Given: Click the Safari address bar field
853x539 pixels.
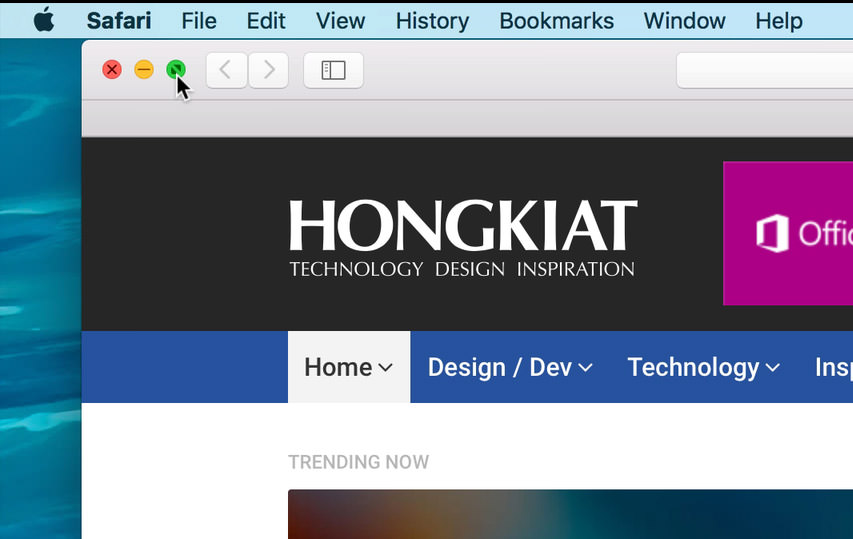Looking at the screenshot, I should point(764,70).
